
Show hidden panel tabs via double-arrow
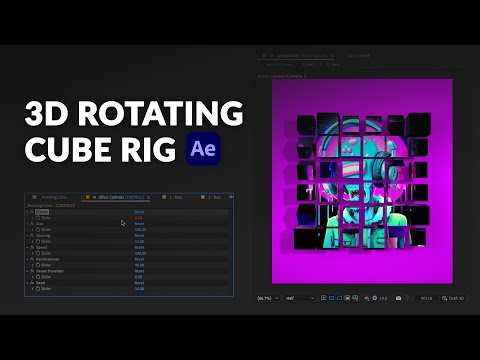(x=231, y=197)
